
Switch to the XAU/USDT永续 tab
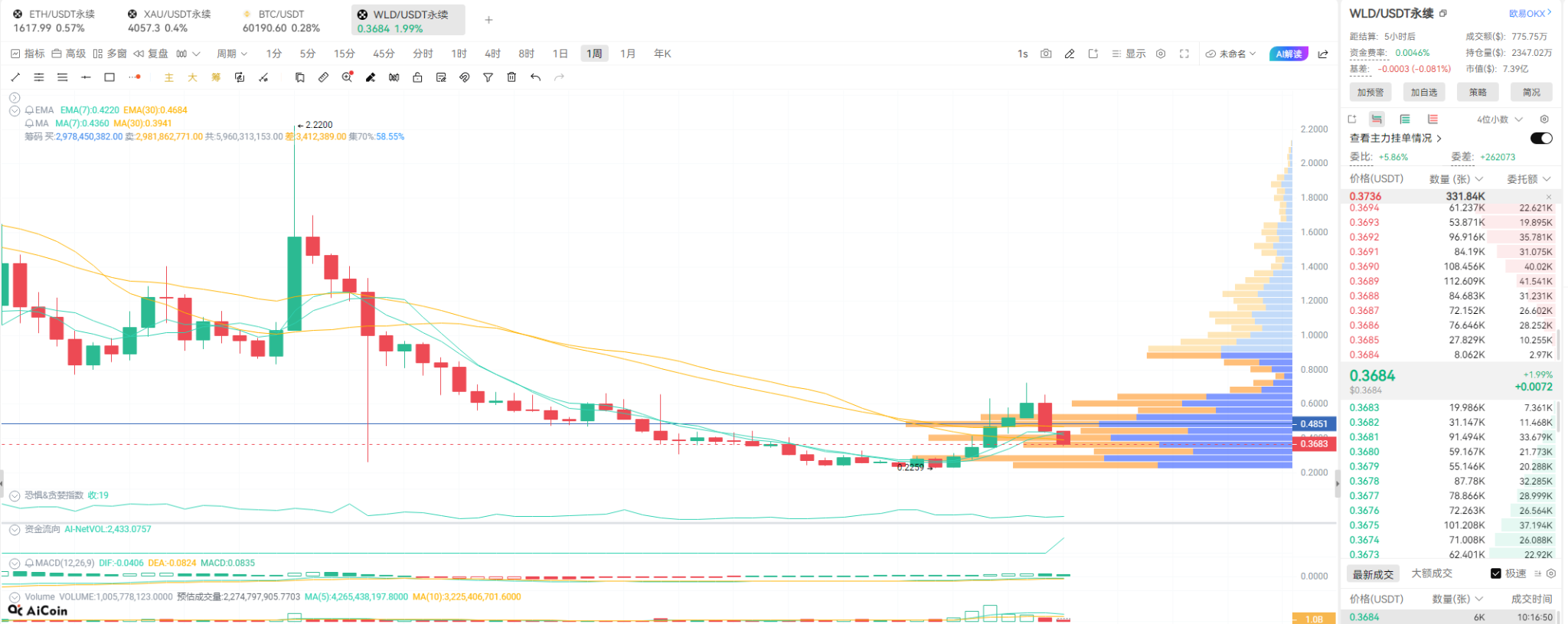pyautogui.click(x=169, y=21)
